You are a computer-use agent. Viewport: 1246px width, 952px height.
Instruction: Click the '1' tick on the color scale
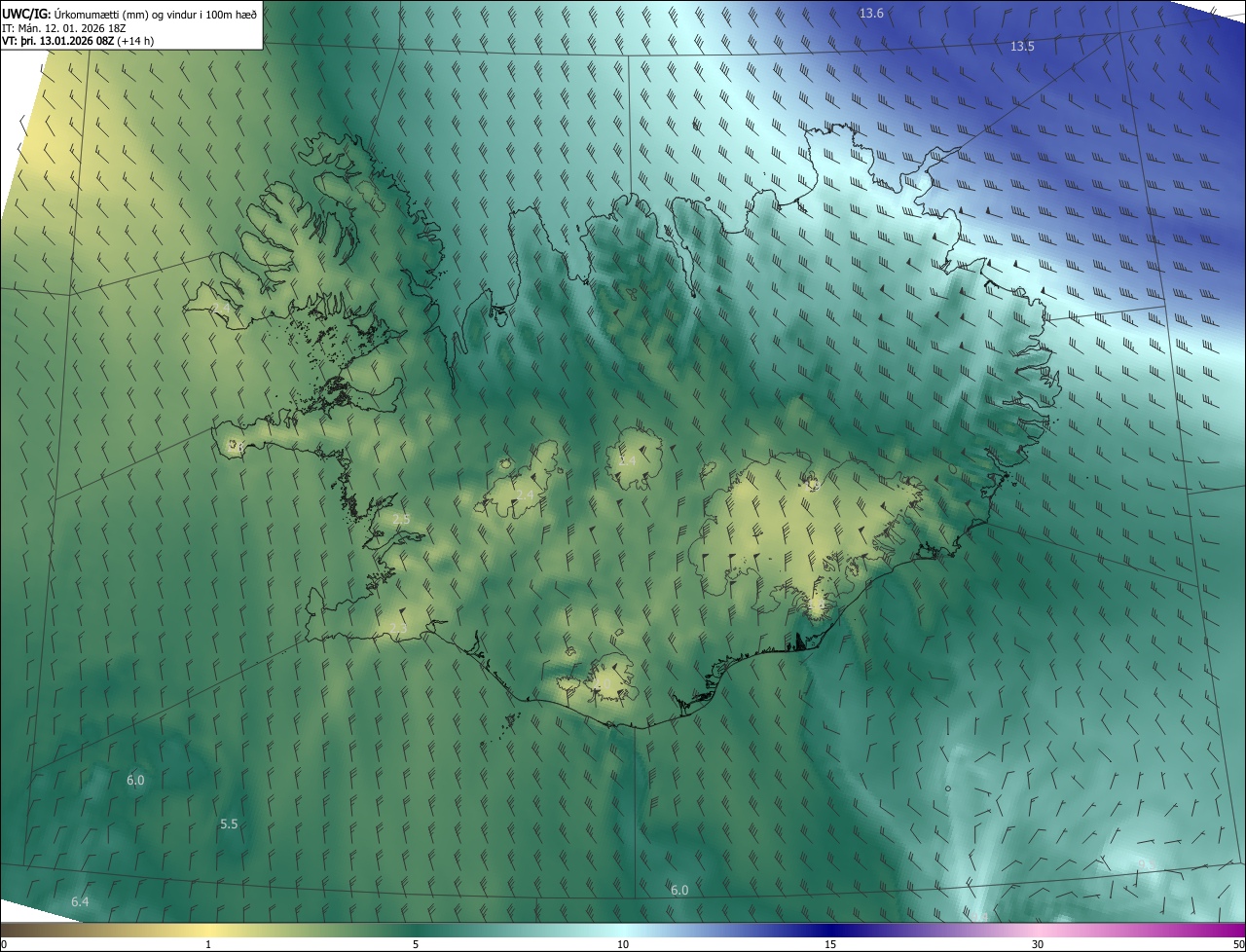point(208,944)
